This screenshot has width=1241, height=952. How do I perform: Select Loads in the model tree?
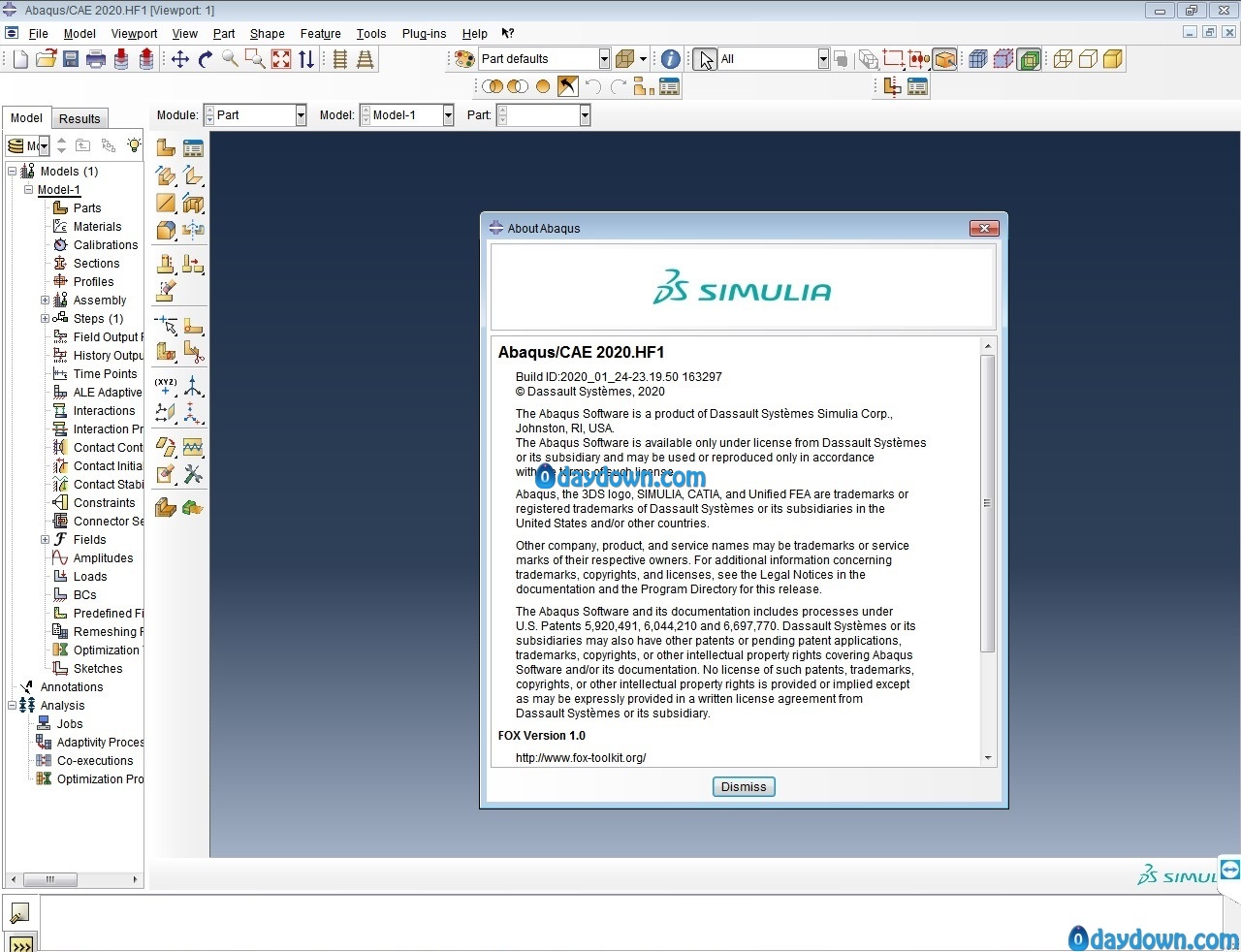[90, 577]
